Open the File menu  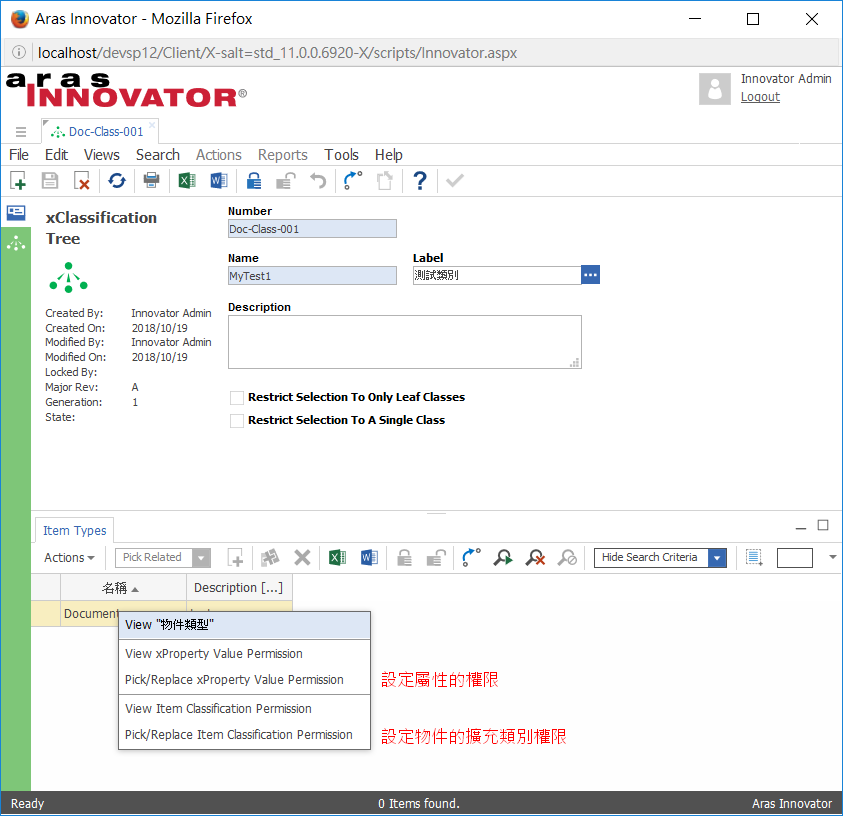19,155
